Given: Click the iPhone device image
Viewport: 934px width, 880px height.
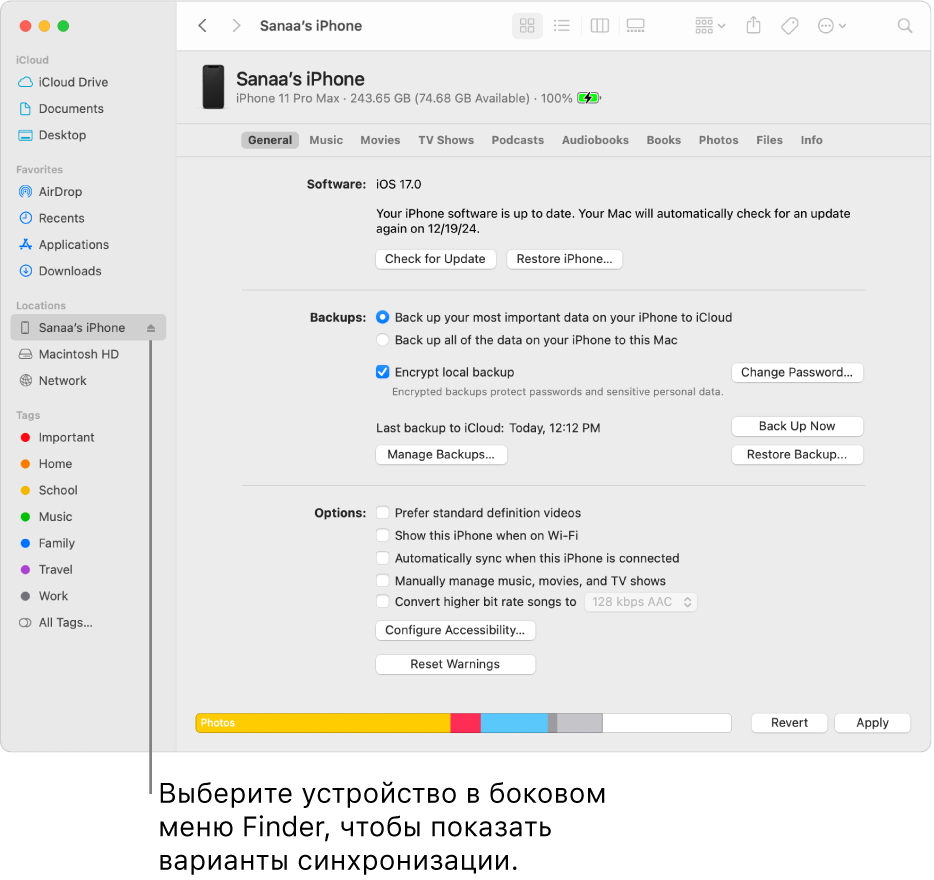Looking at the screenshot, I should [213, 87].
